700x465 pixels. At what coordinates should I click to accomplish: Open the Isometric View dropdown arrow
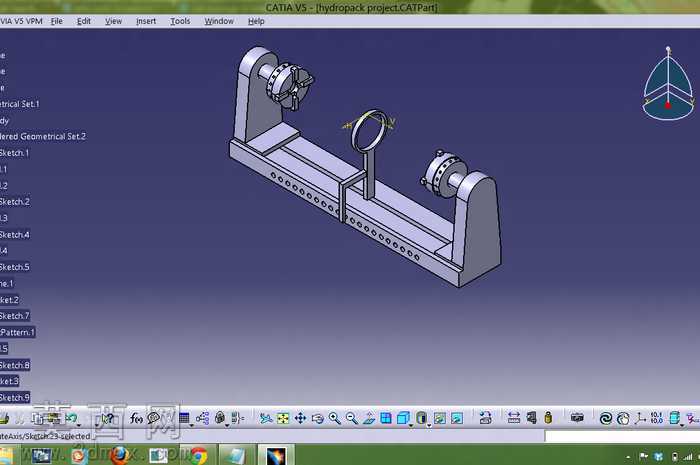pos(411,425)
